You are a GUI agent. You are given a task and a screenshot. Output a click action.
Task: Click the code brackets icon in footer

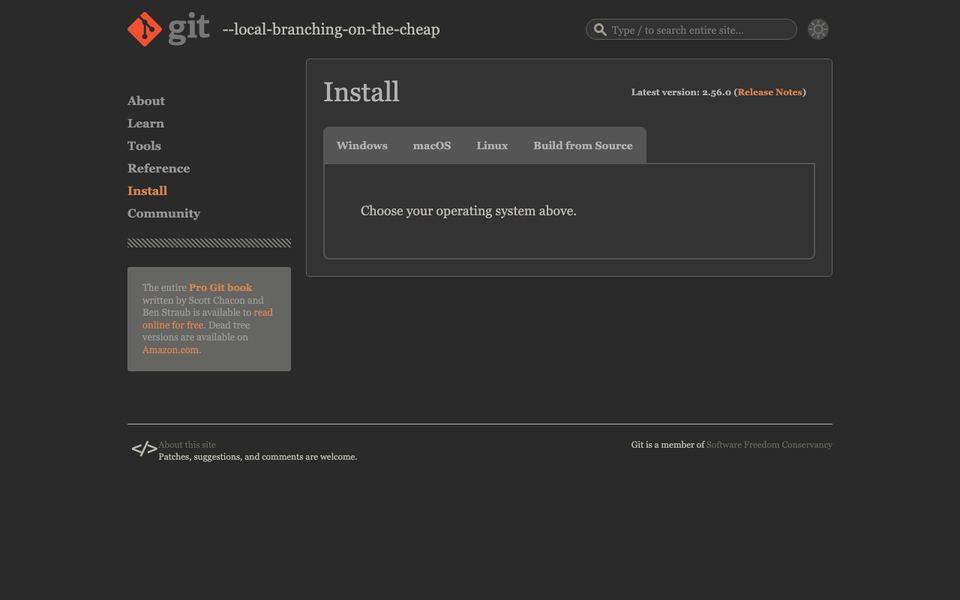click(144, 449)
